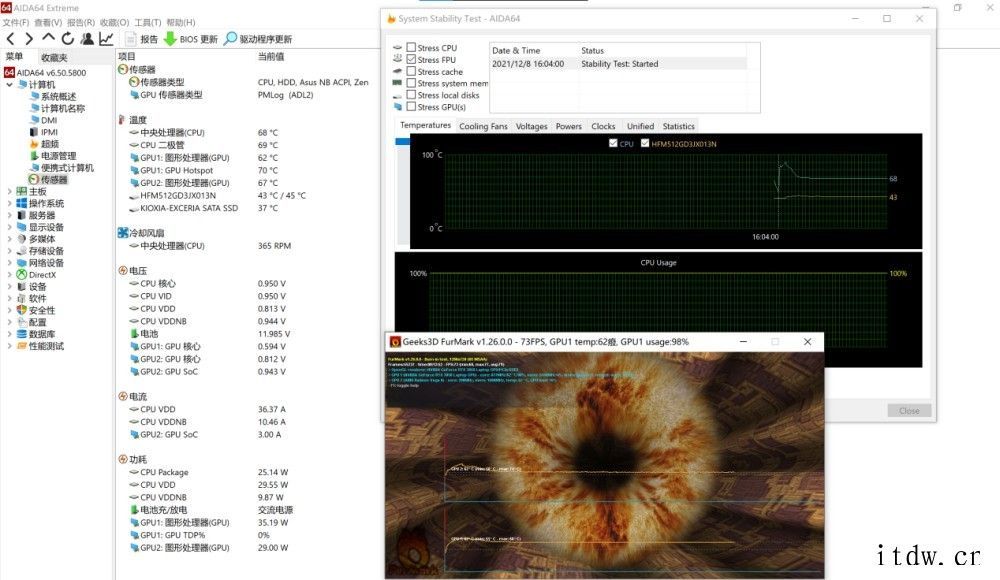The height and width of the screenshot is (580, 1000).
Task: Click the 网络设备 network icon in the tree
Action: click(x=22, y=263)
